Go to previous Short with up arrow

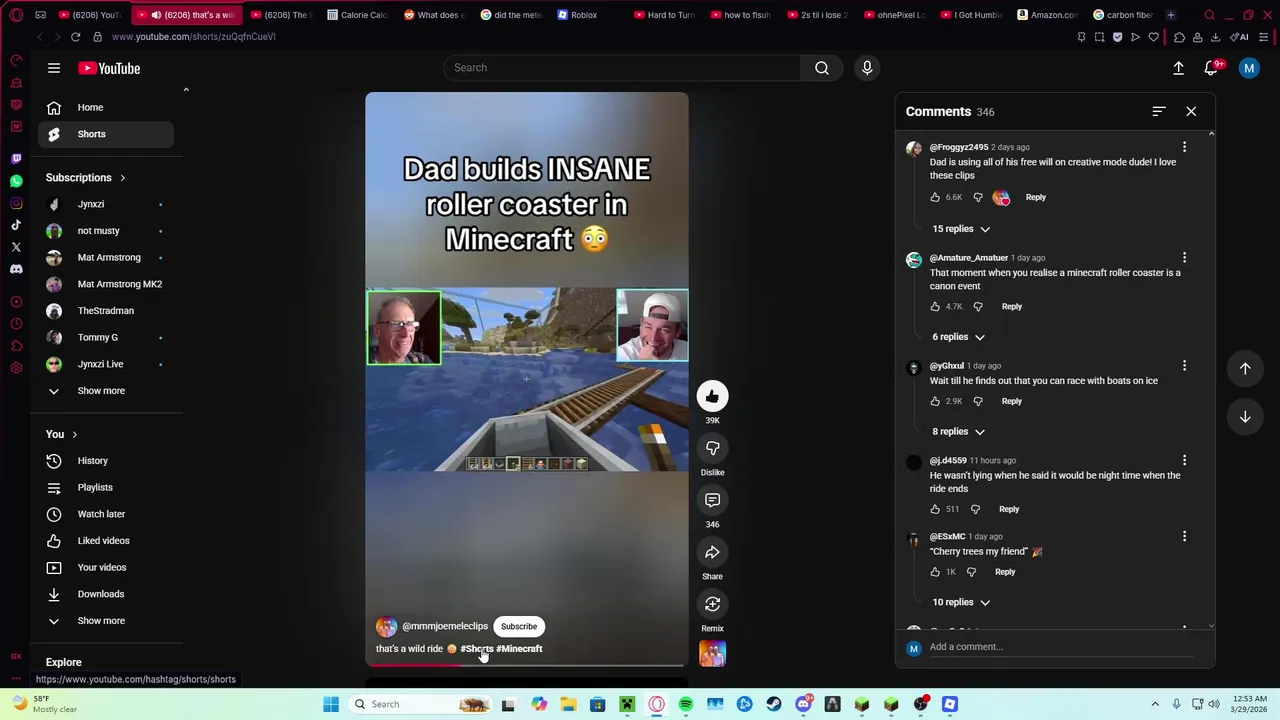[x=1245, y=368]
